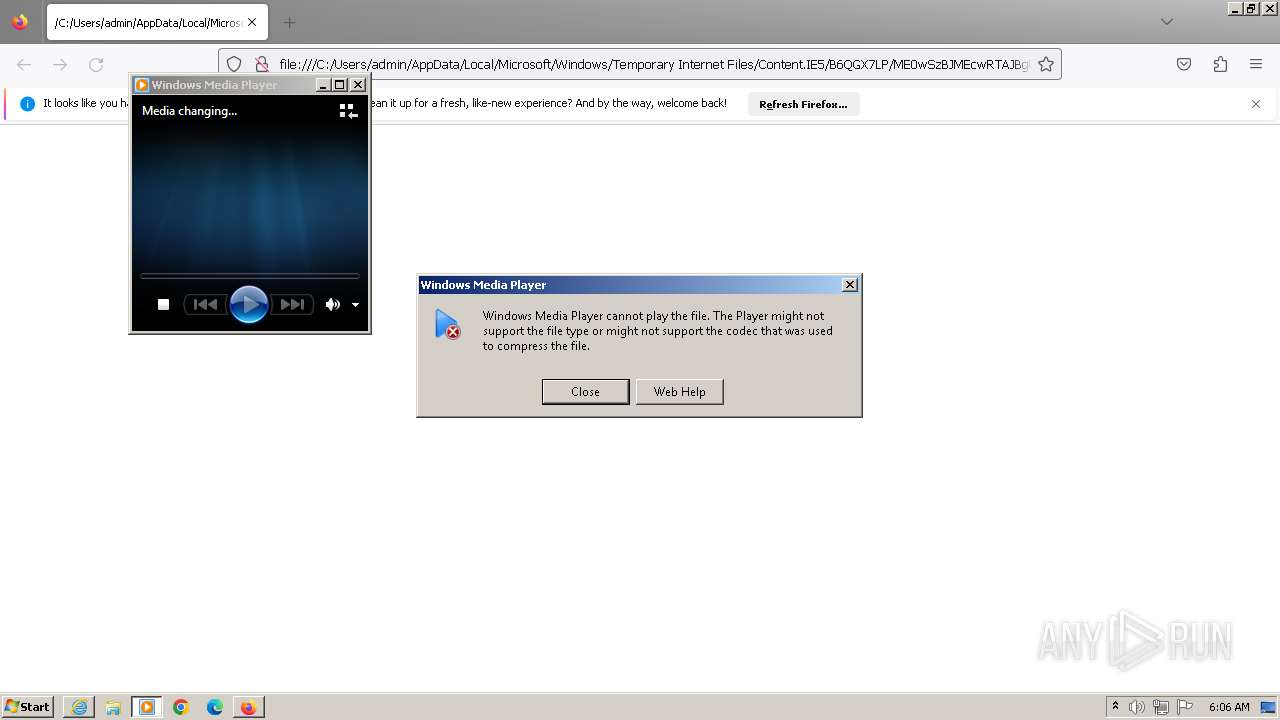Click the Refresh Firefox button
The image size is (1280, 720).
point(803,104)
